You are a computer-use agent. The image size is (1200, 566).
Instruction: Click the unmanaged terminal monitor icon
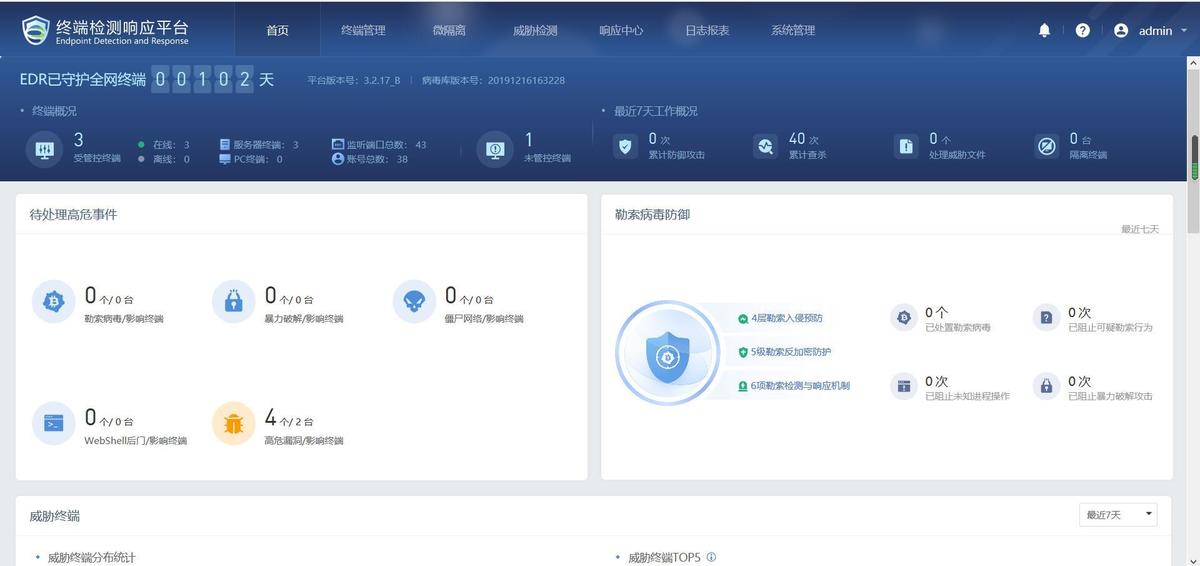495,148
